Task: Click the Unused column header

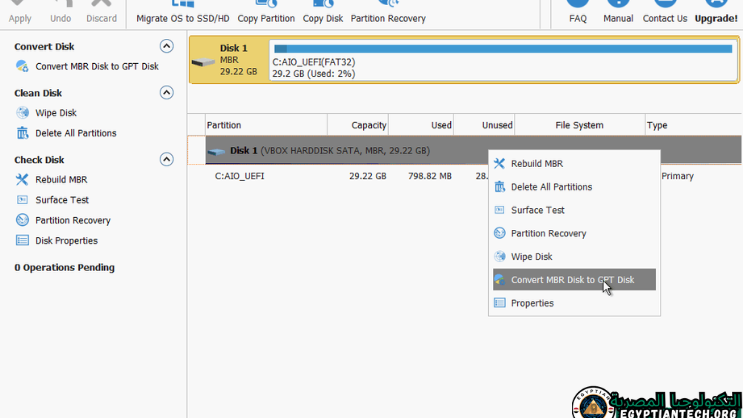Action: point(484,125)
